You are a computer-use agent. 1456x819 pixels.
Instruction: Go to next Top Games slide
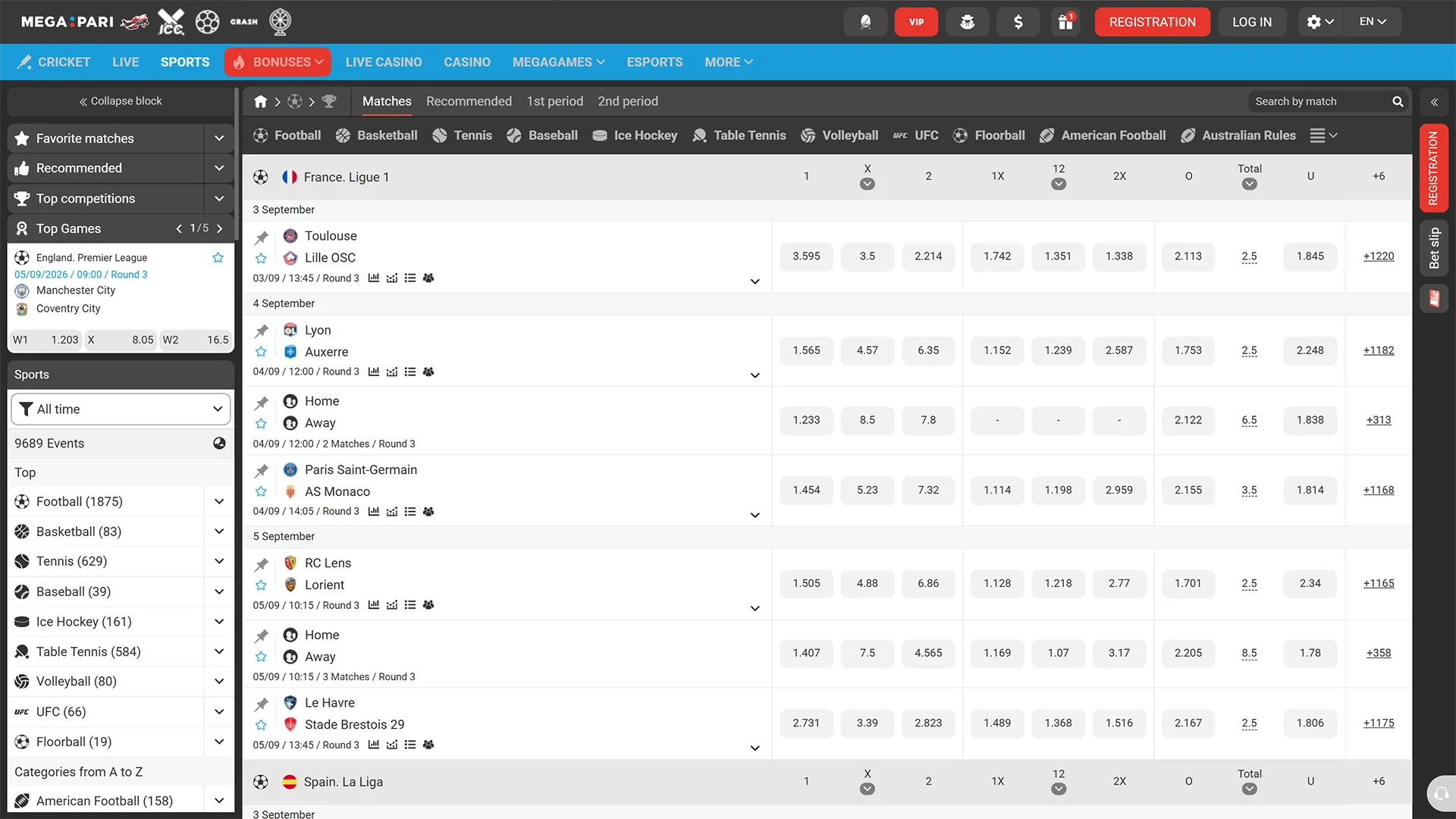tap(219, 228)
